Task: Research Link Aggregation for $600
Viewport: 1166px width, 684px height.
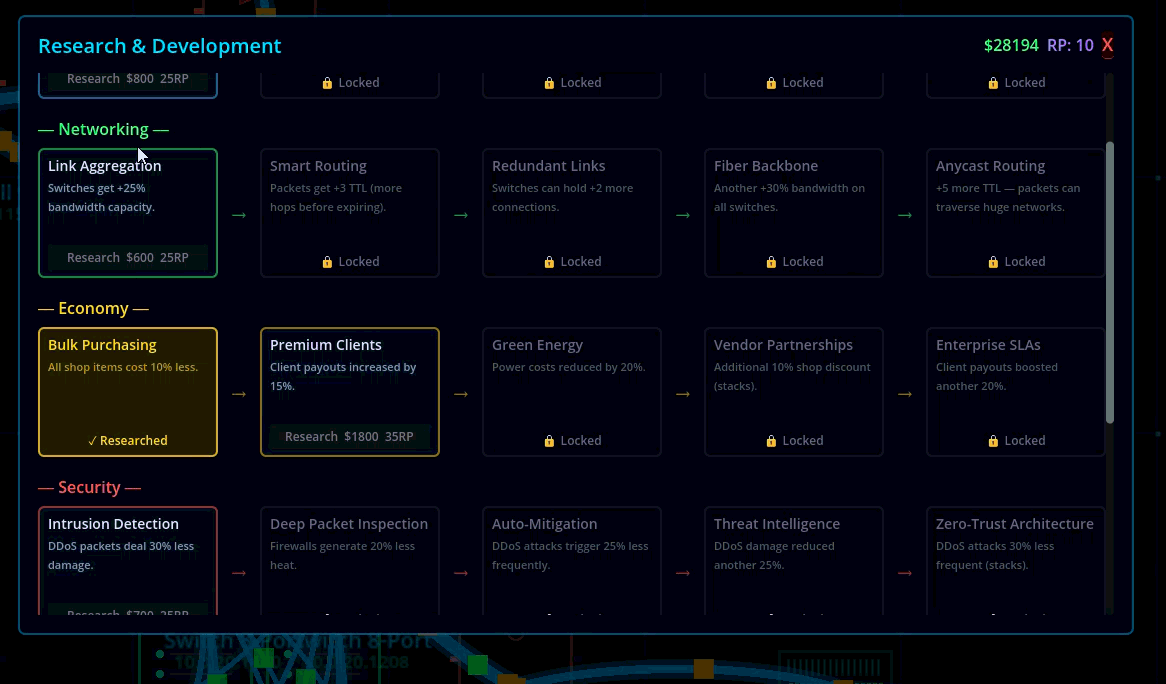Action: [x=128, y=257]
